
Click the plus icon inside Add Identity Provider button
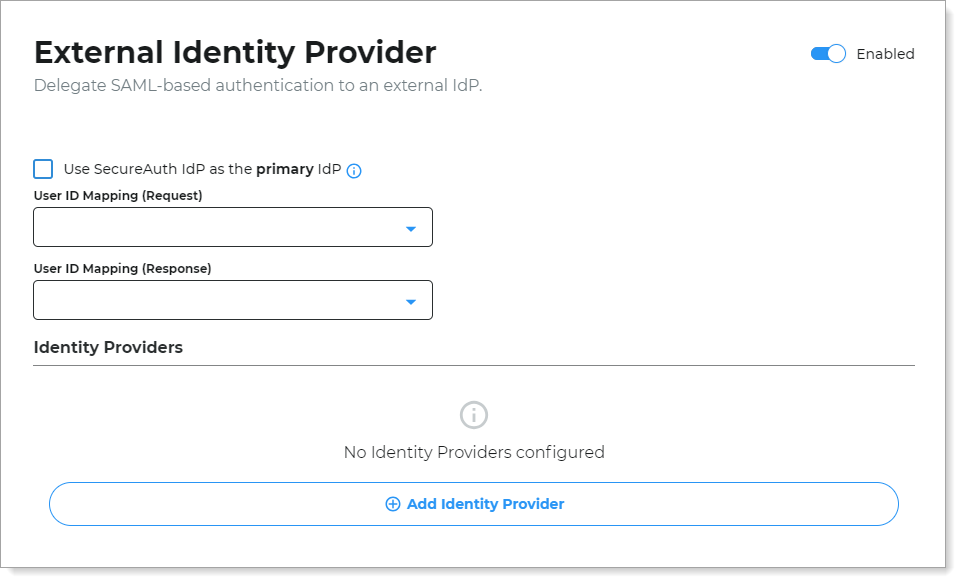point(392,504)
